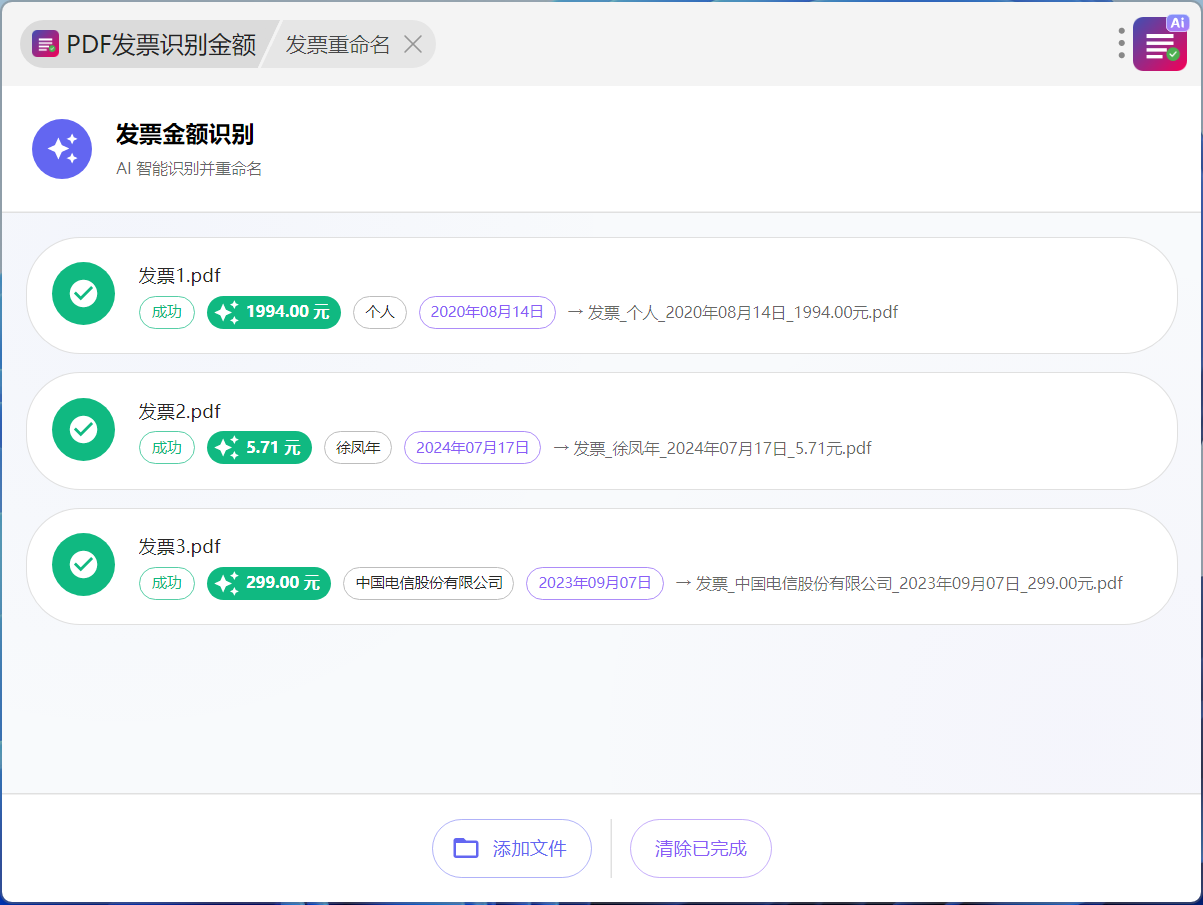Image resolution: width=1203 pixels, height=905 pixels.
Task: Click the green checkmark icon for 发票2.pdf
Action: click(x=83, y=430)
